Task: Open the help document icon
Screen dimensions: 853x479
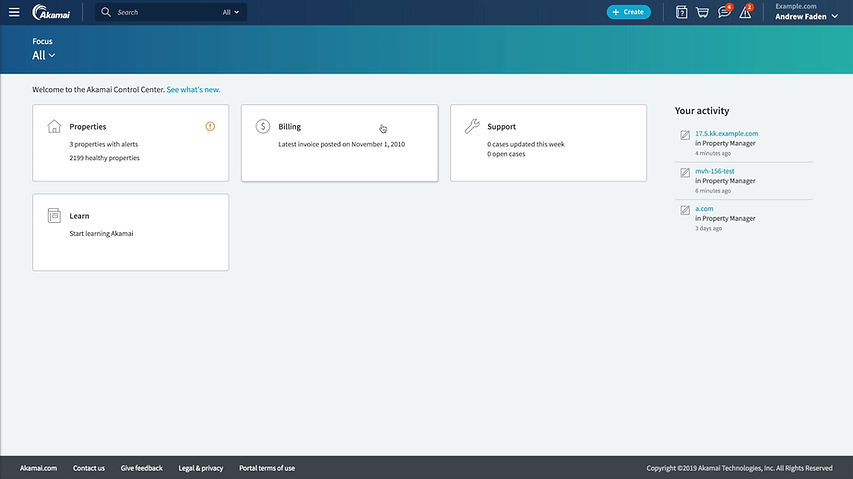Action: point(681,12)
